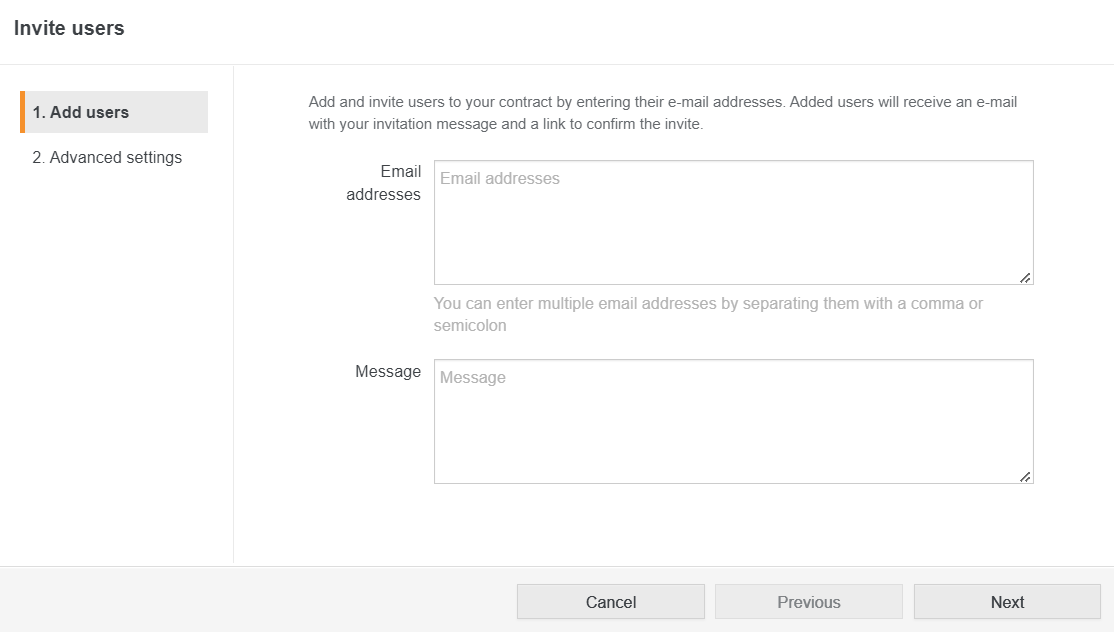Click the Invite users dialog title
Viewport: 1114px width, 632px height.
pyautogui.click(x=69, y=28)
